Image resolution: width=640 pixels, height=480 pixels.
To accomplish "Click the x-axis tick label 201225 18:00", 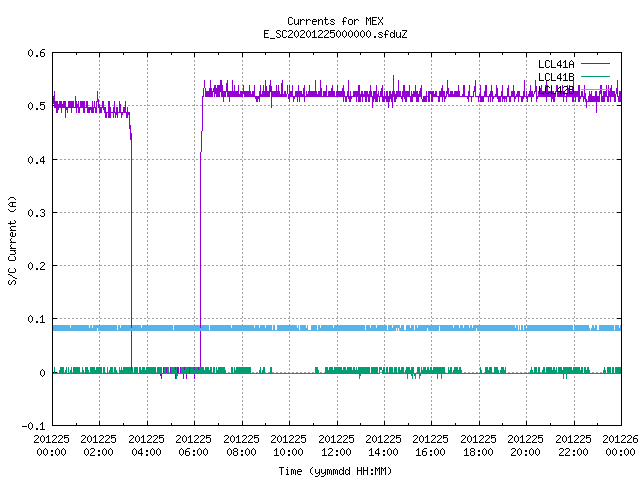I will coord(478,445).
